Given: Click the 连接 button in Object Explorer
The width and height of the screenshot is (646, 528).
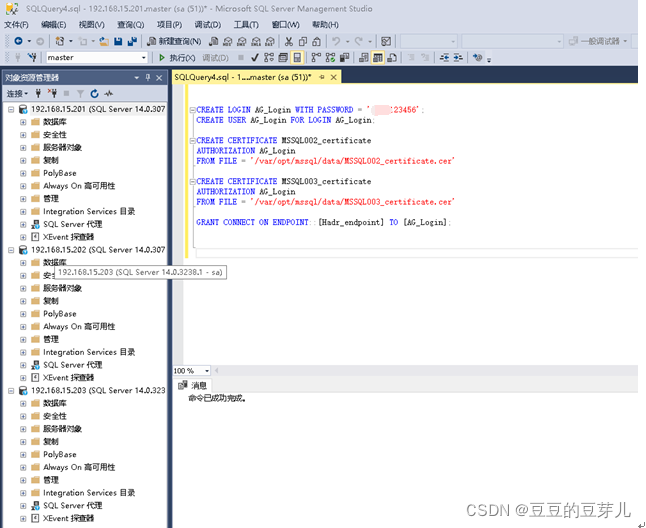Looking at the screenshot, I should pos(17,93).
